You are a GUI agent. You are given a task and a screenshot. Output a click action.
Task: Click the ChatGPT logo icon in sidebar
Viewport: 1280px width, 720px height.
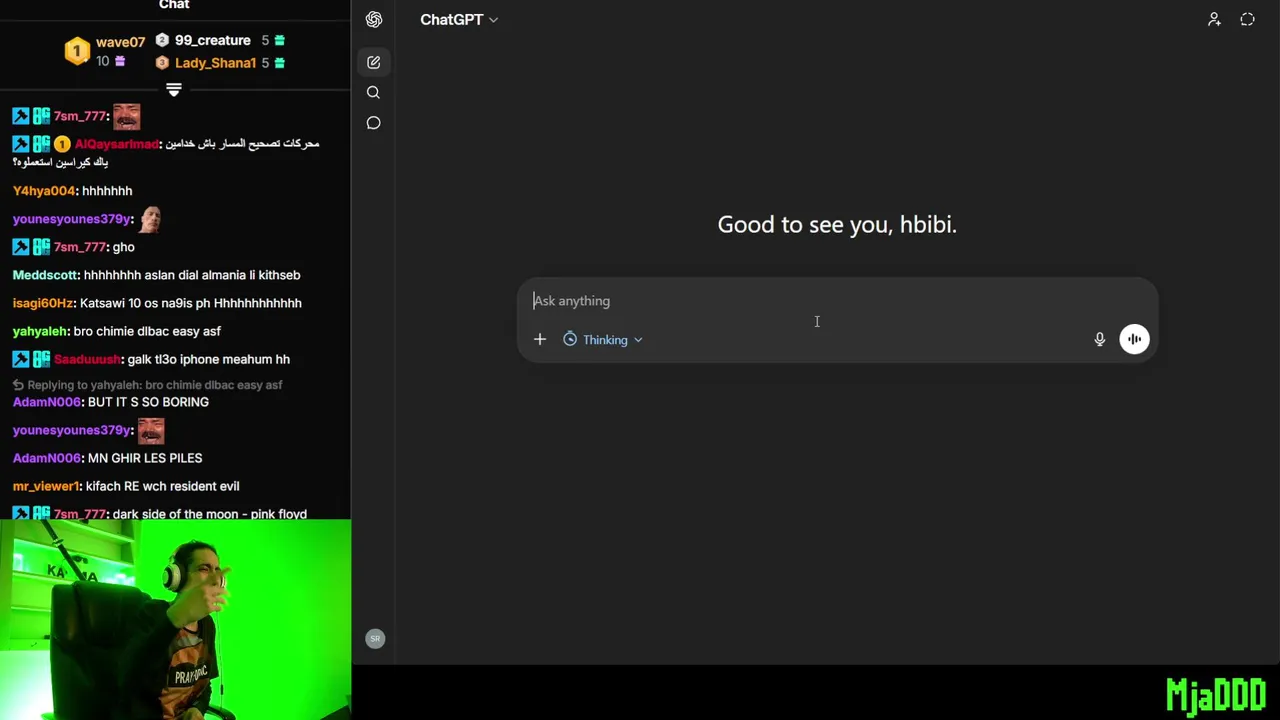click(x=374, y=19)
